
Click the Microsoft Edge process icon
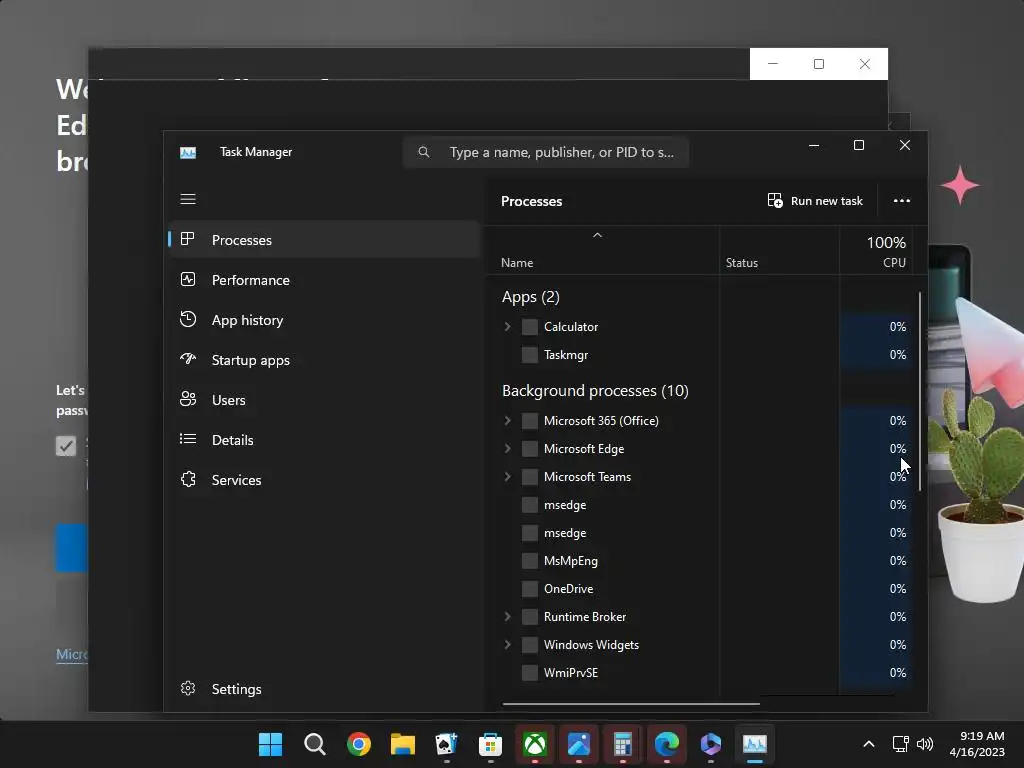530,449
